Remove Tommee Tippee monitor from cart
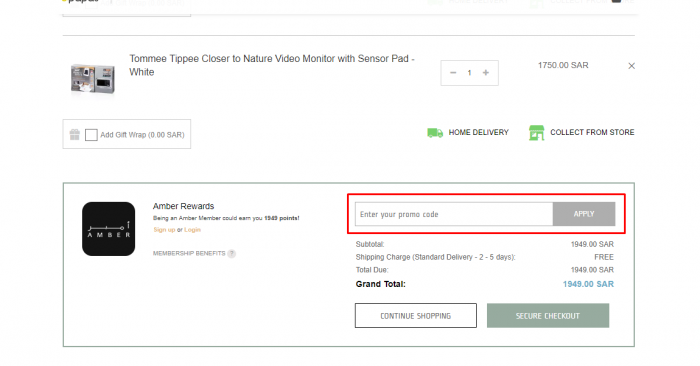This screenshot has width=700, height=366. (631, 66)
